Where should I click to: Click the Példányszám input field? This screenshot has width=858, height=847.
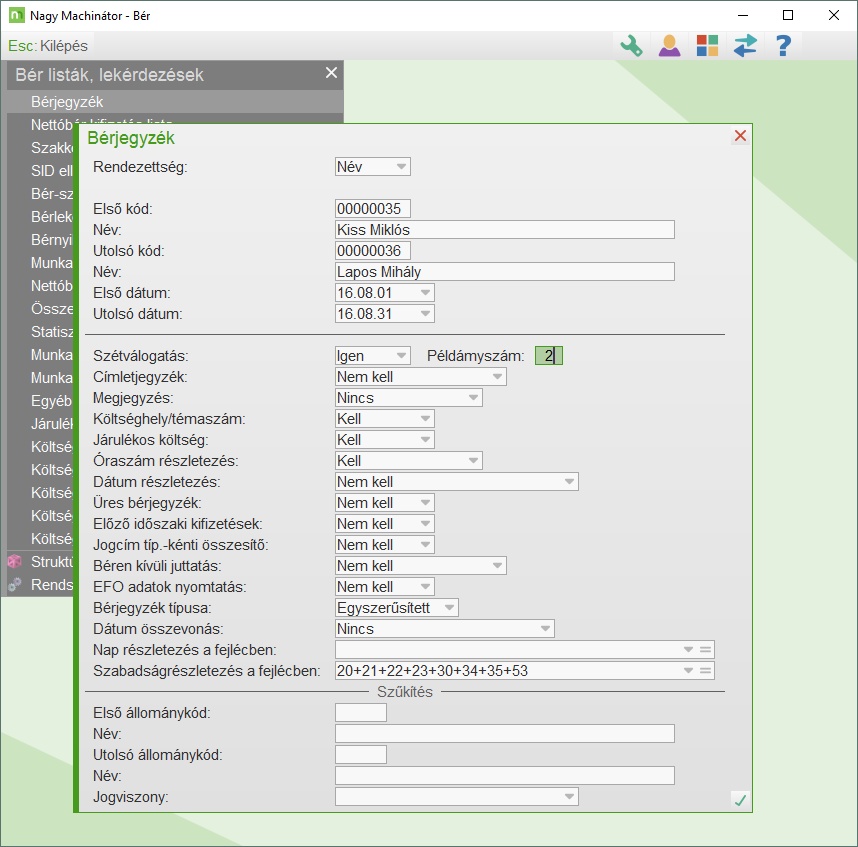tap(549, 356)
